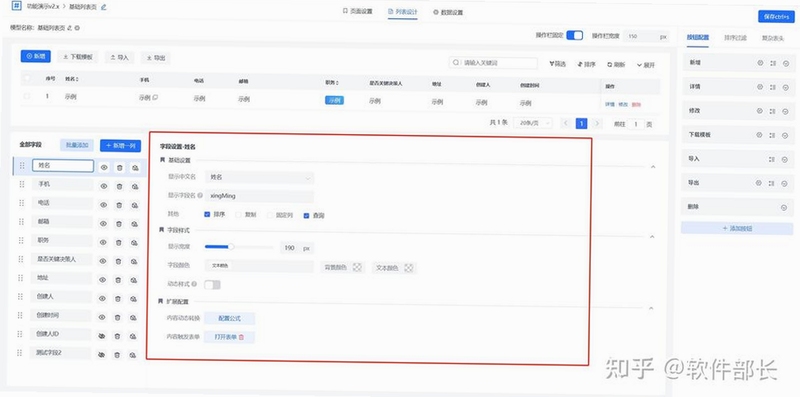
Task: Click the 保存 ctrl+s button
Action: tap(777, 16)
